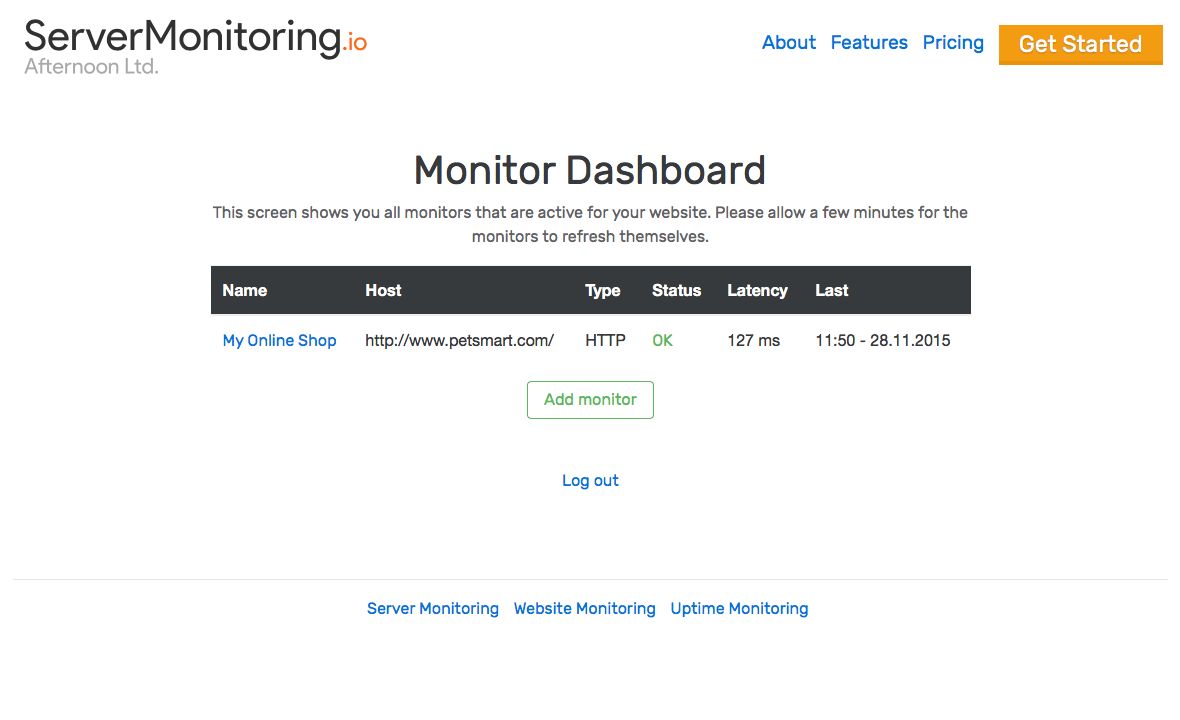This screenshot has width=1180, height=720.
Task: Click the Afternoon Ltd. tagline
Action: point(91,66)
